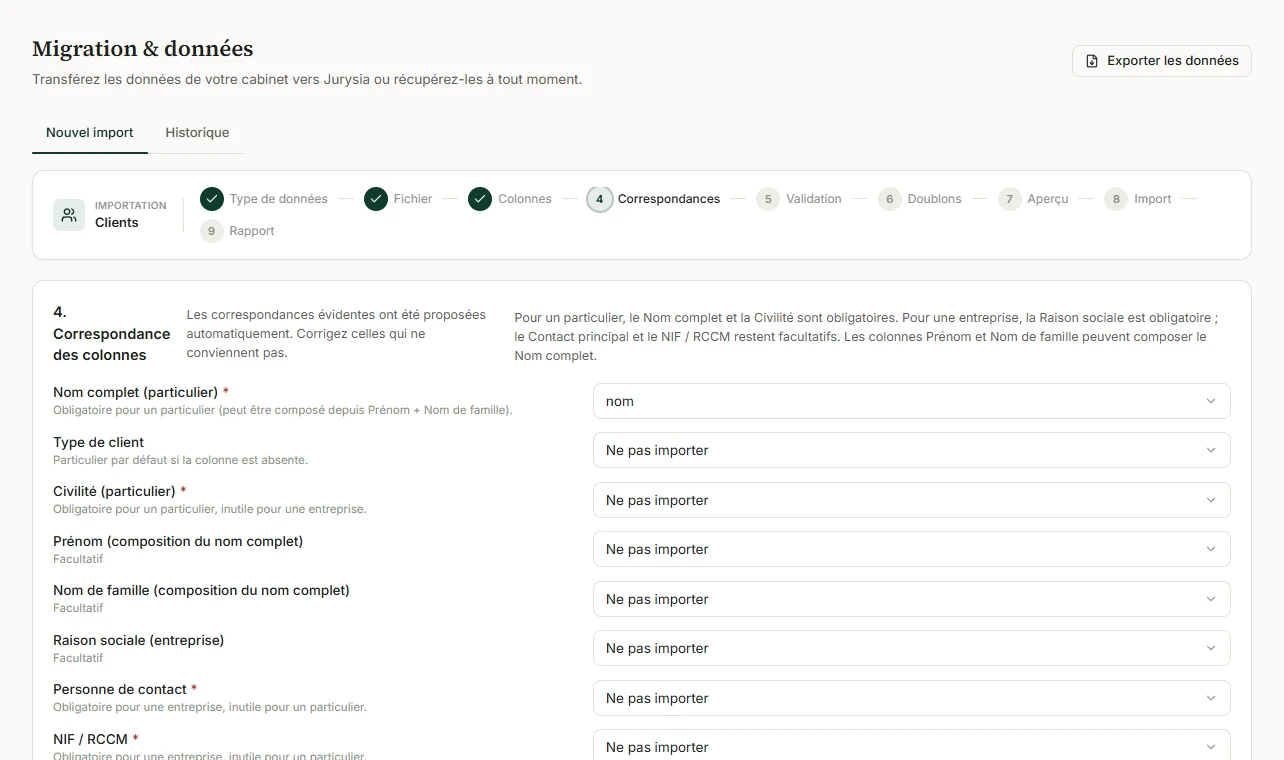This screenshot has height=760, width=1284.
Task: Click the Correspondance des colonnes section title
Action: [x=112, y=334]
